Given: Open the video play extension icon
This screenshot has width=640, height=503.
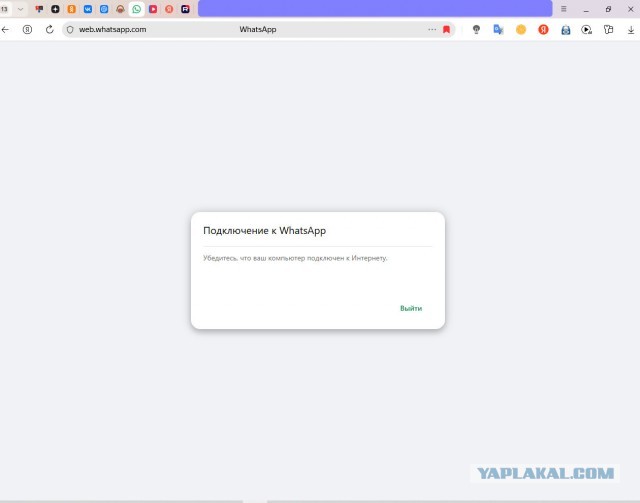Looking at the screenshot, I should (x=587, y=29).
